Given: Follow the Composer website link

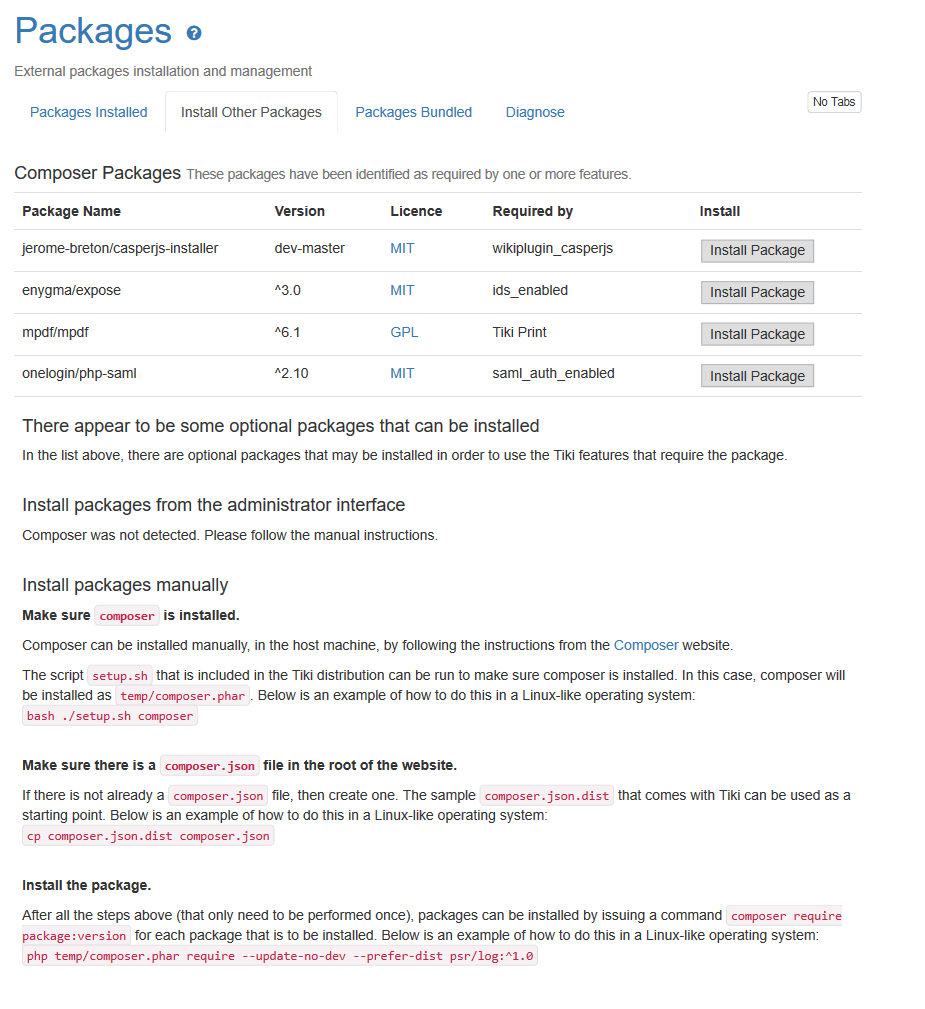Looking at the screenshot, I should tap(646, 645).
